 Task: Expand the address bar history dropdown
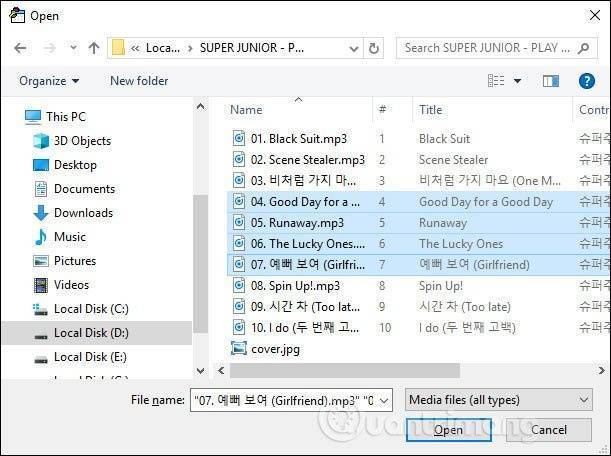point(349,47)
